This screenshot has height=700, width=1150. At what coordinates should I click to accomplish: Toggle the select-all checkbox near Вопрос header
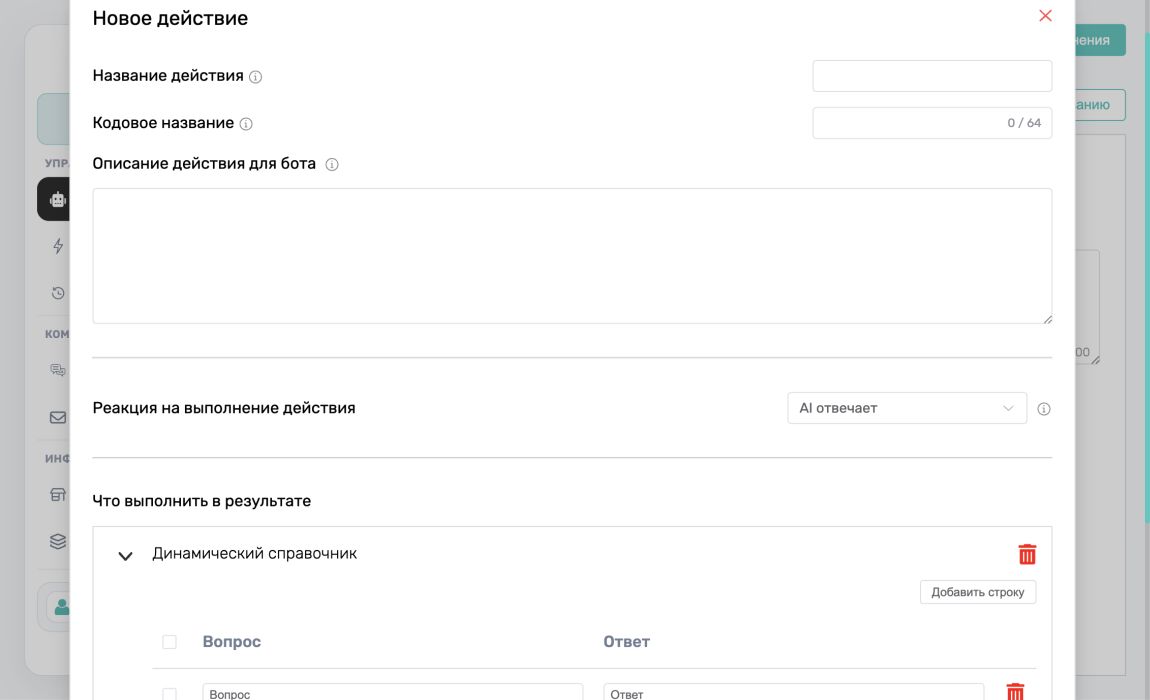(x=169, y=642)
